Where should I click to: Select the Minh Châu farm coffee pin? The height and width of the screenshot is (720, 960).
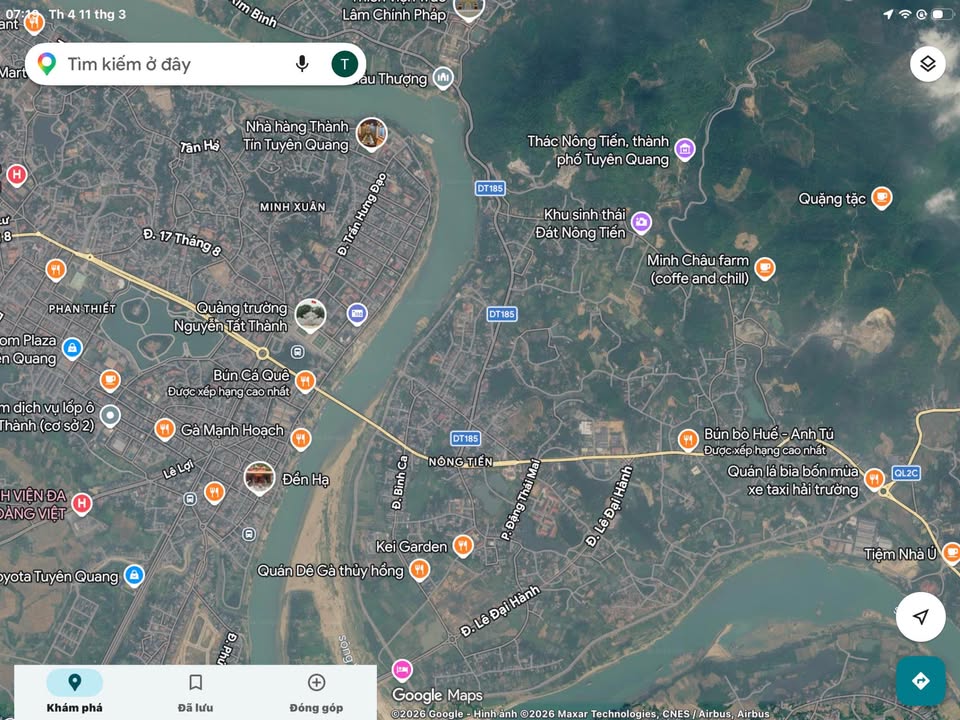pos(764,268)
